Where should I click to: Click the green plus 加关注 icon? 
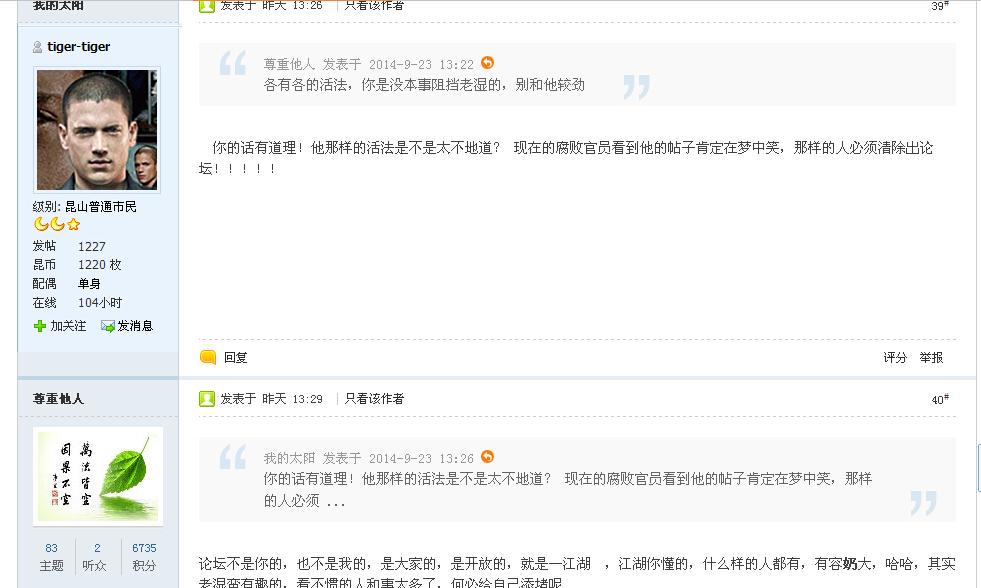click(39, 326)
